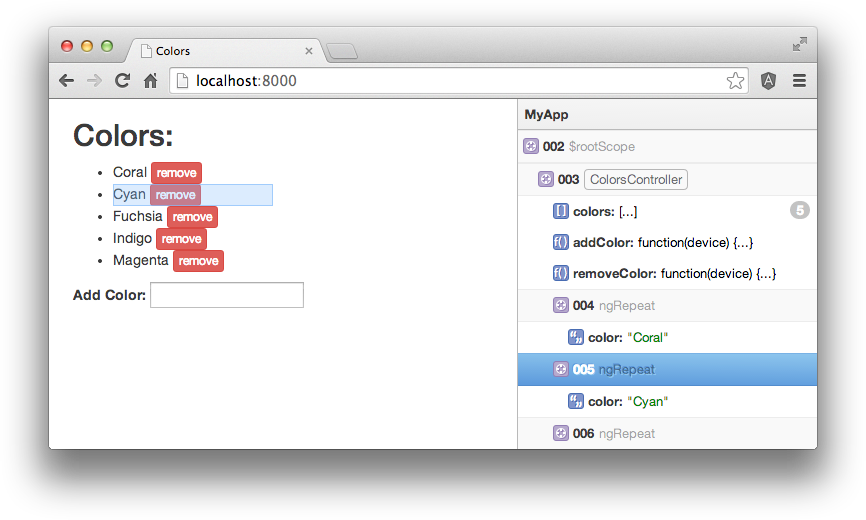The image size is (866, 520).
Task: Click the scope icon beside 004 ngRepeat
Action: coord(561,305)
